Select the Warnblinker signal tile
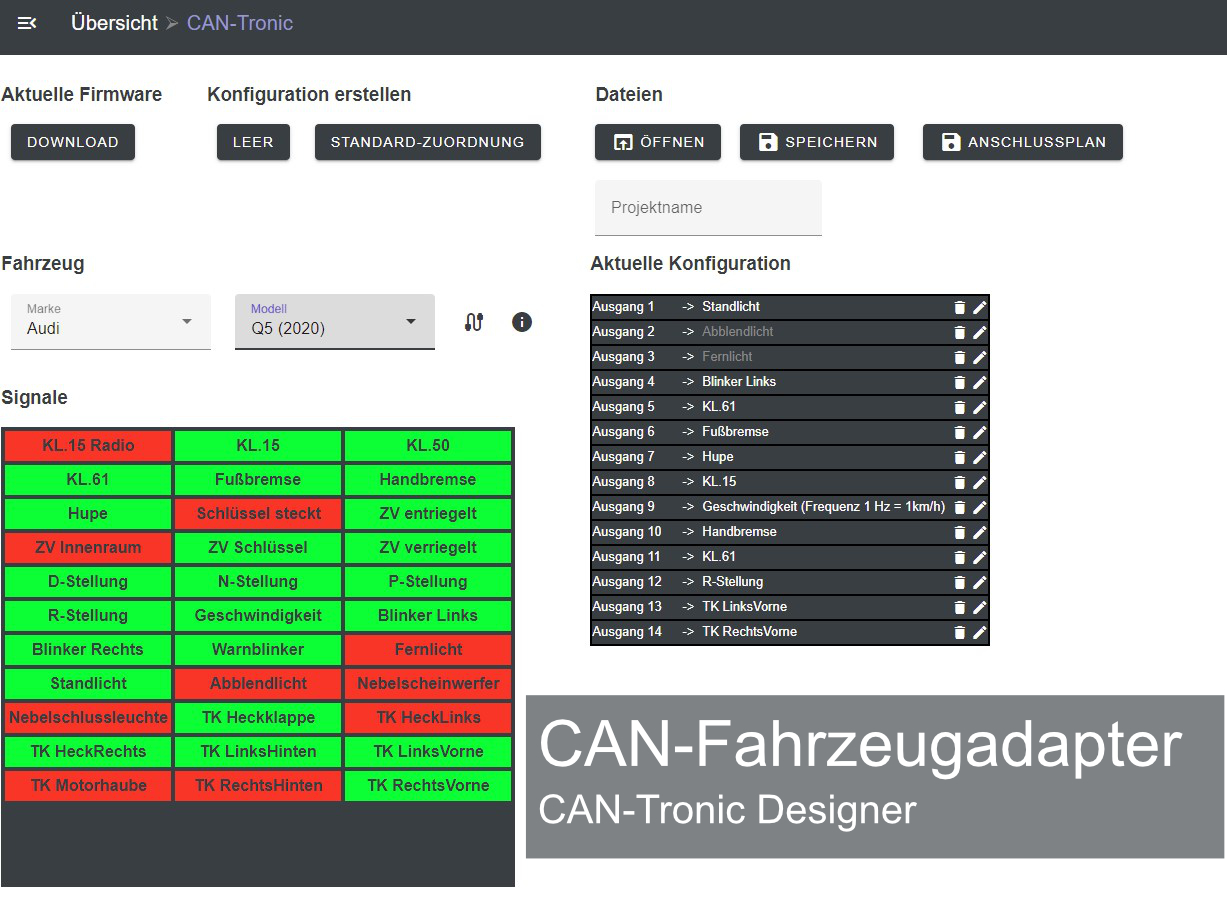Screen dimensions: 1227x919 pyautogui.click(x=258, y=650)
